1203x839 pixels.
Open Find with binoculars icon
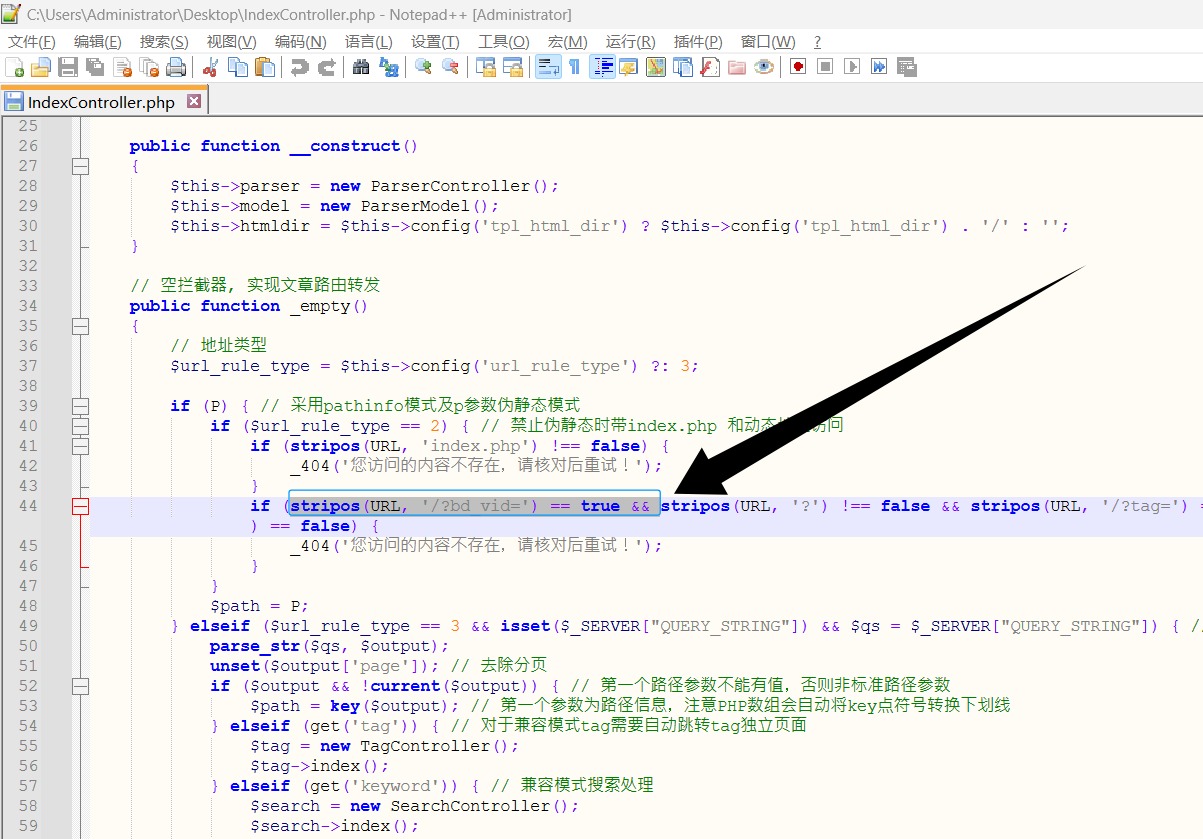[361, 67]
